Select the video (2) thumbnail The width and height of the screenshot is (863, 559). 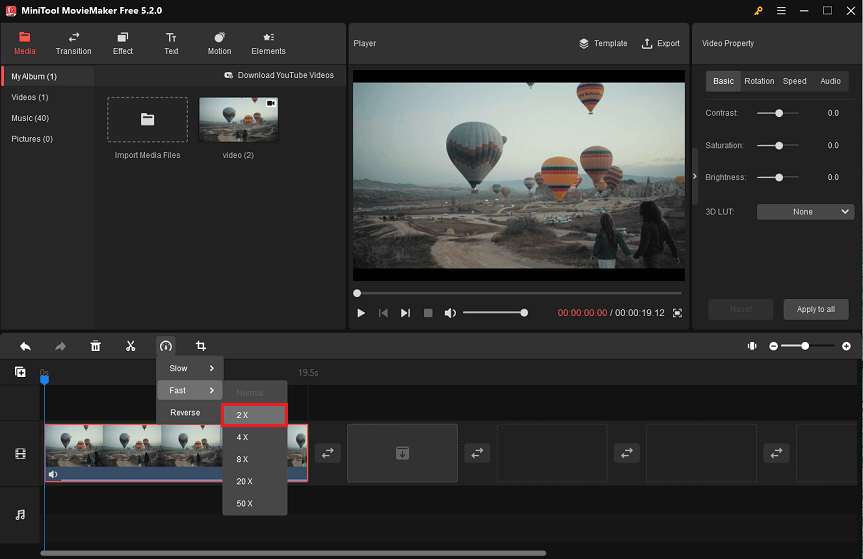(238, 119)
